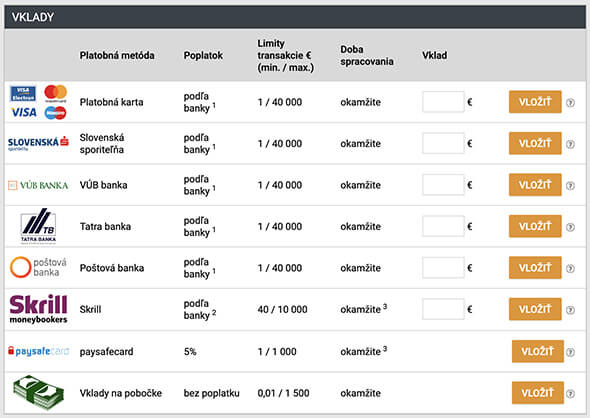Focus the deposit amount field for Slovenská sporiteľňa
The width and height of the screenshot is (590, 418).
point(443,143)
